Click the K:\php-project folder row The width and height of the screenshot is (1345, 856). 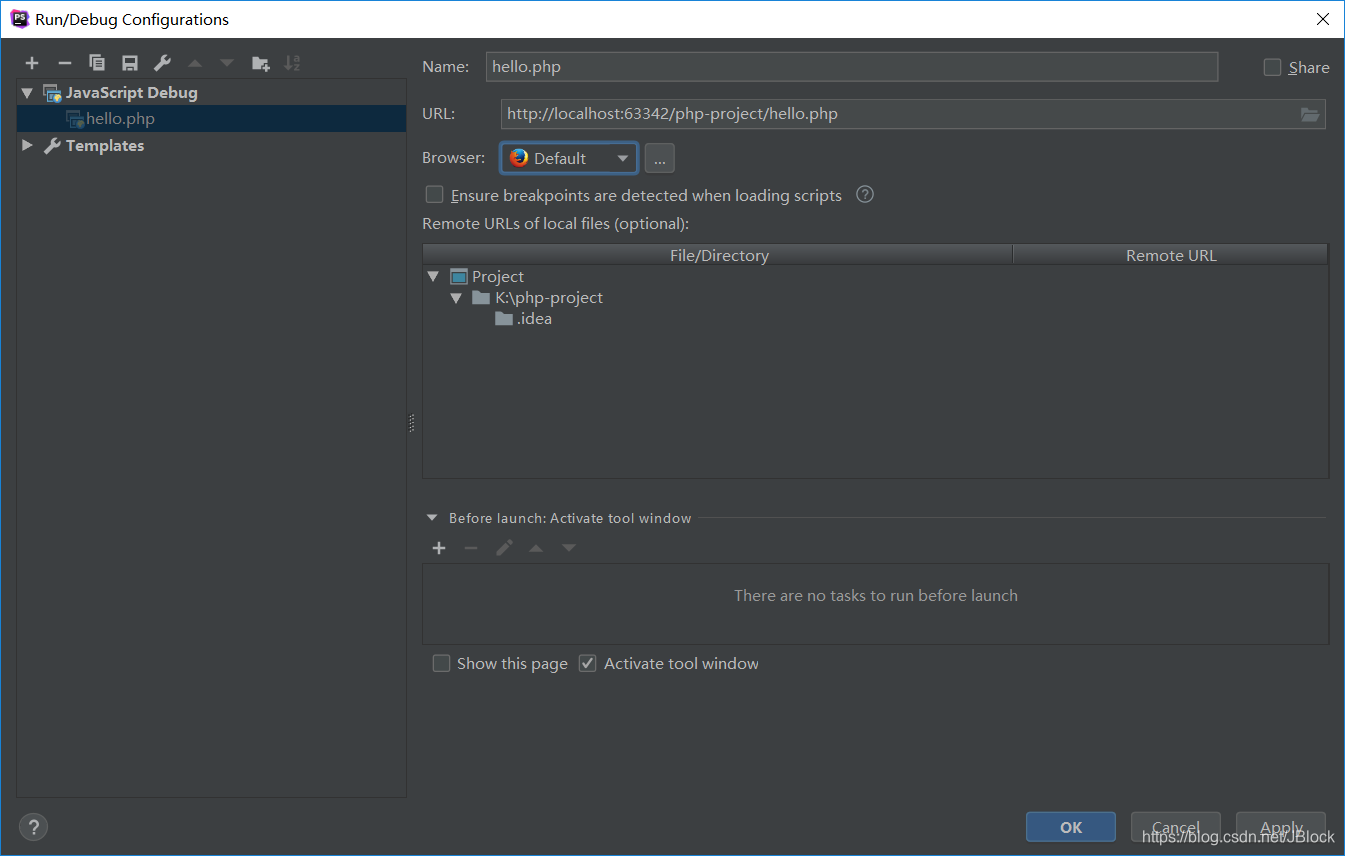tap(875, 298)
